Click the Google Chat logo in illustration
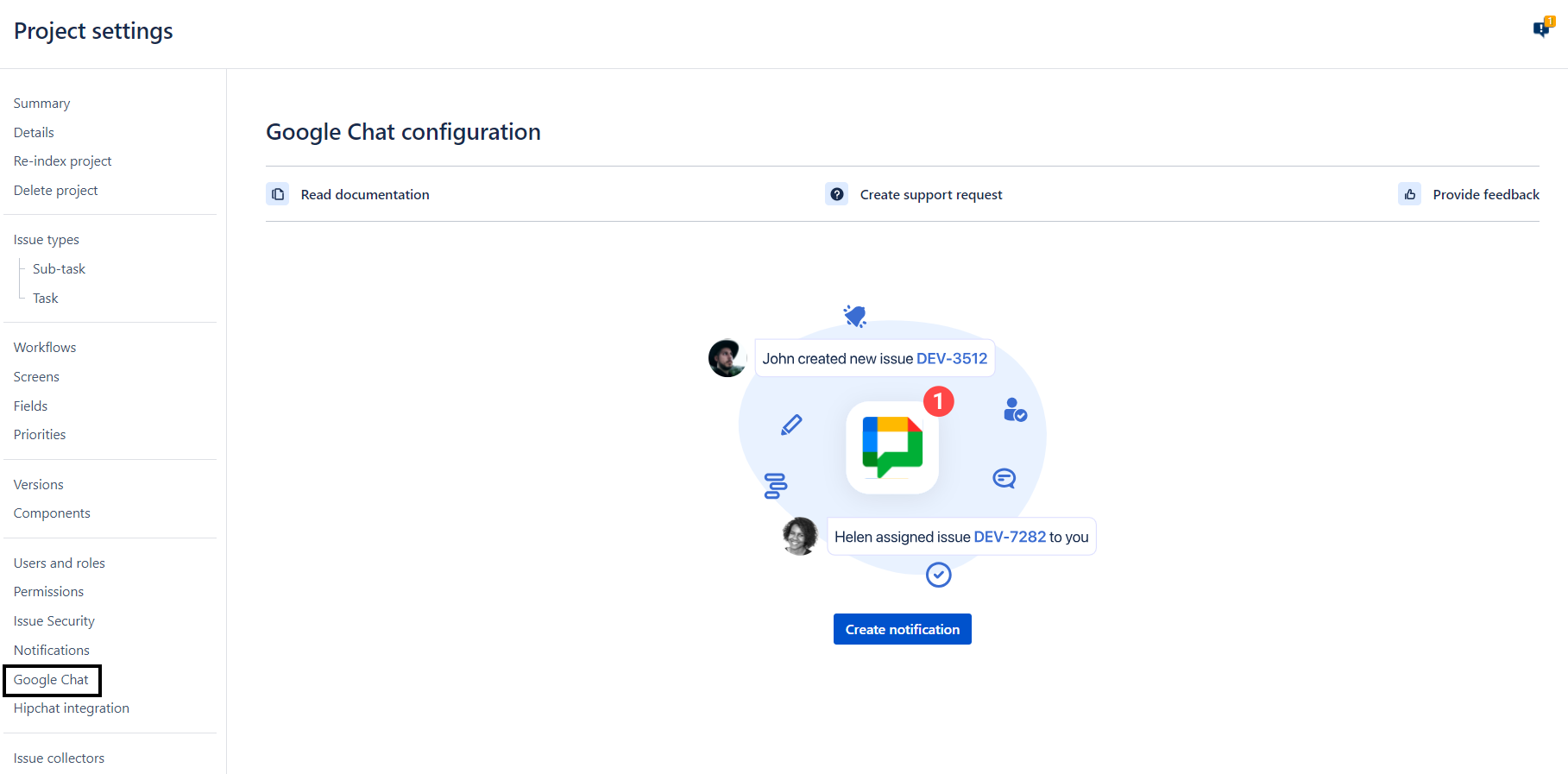This screenshot has height=774, width=1568. (x=892, y=447)
